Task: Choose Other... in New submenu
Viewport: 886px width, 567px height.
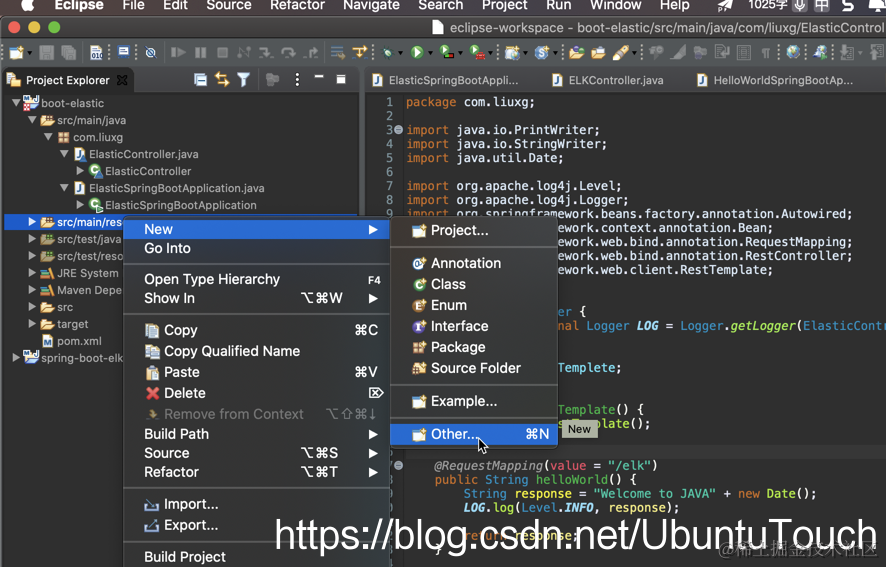Action: tap(474, 434)
